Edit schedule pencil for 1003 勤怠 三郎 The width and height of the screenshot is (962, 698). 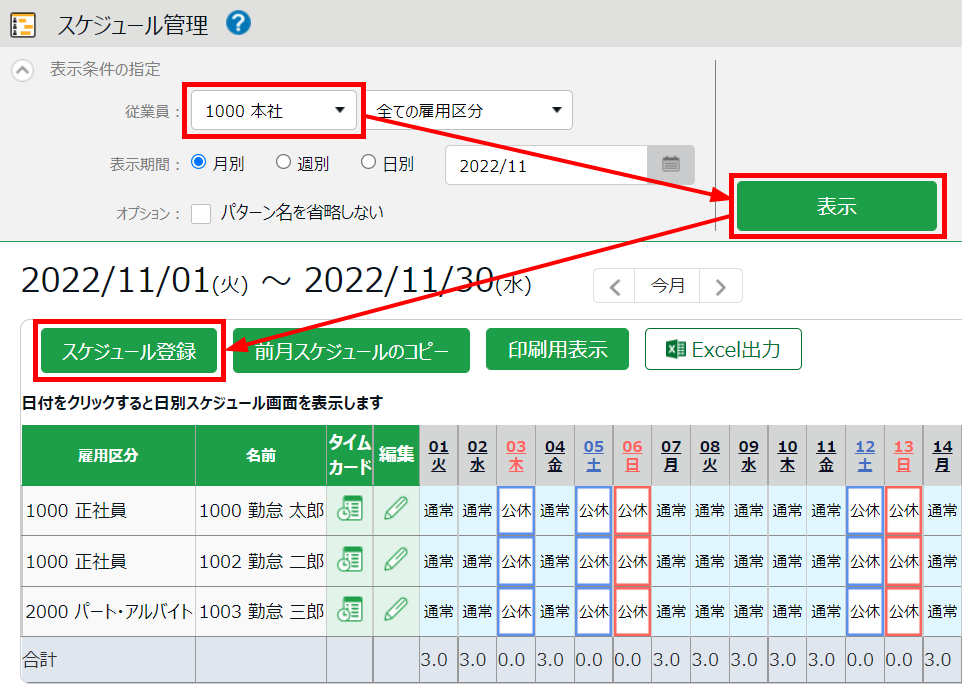[396, 609]
